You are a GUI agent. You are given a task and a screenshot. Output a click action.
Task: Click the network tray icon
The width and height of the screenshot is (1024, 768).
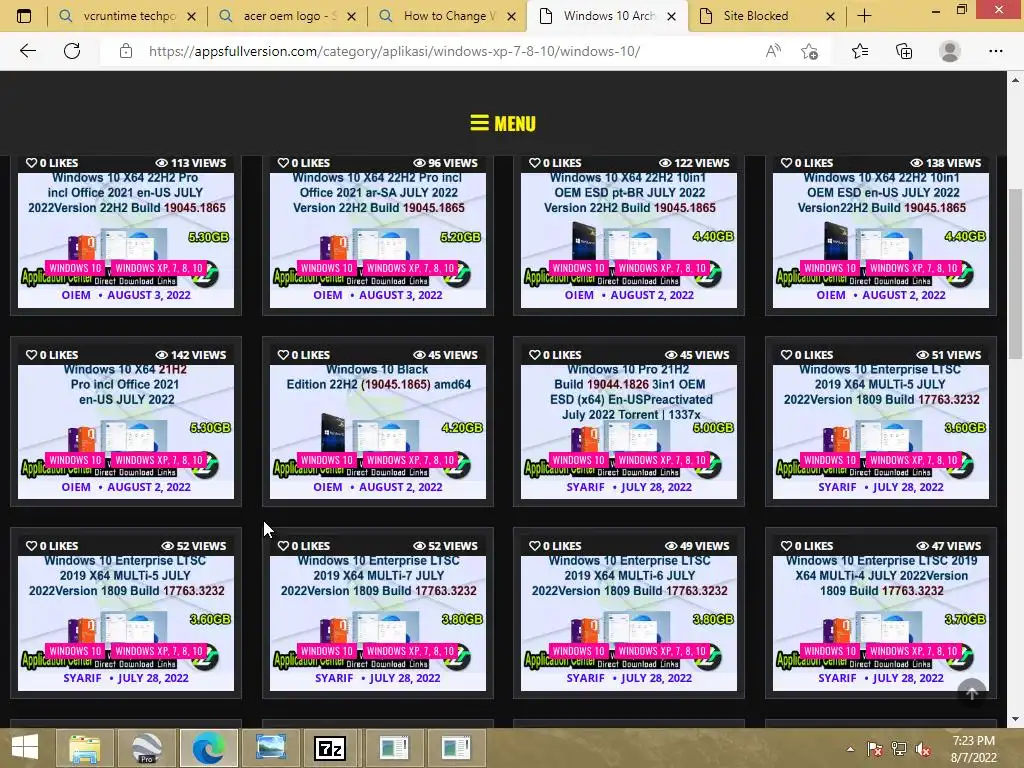click(x=899, y=749)
